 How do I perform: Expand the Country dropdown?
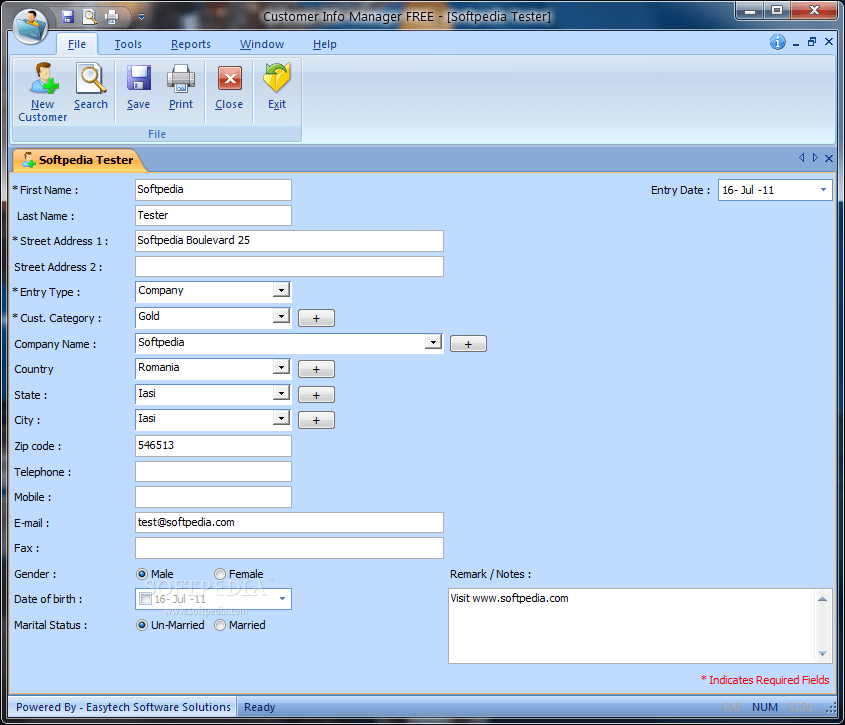click(281, 367)
